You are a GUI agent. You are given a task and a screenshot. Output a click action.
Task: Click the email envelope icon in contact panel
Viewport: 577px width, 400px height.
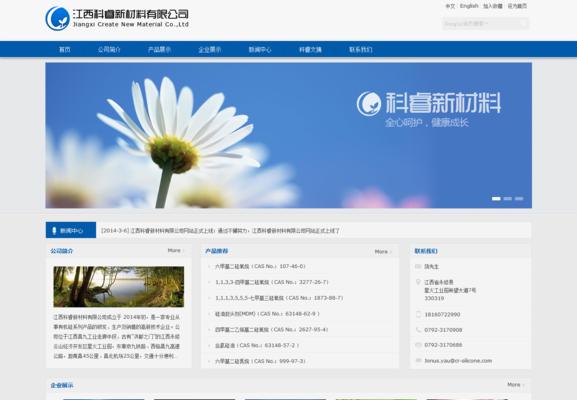point(418,361)
